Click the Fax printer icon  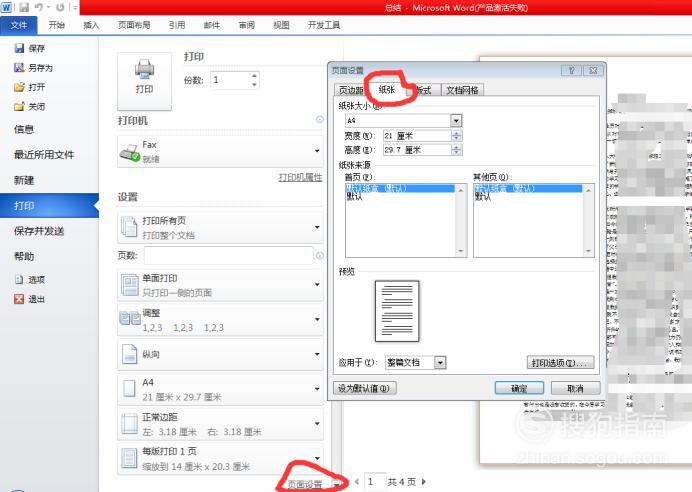[130, 153]
